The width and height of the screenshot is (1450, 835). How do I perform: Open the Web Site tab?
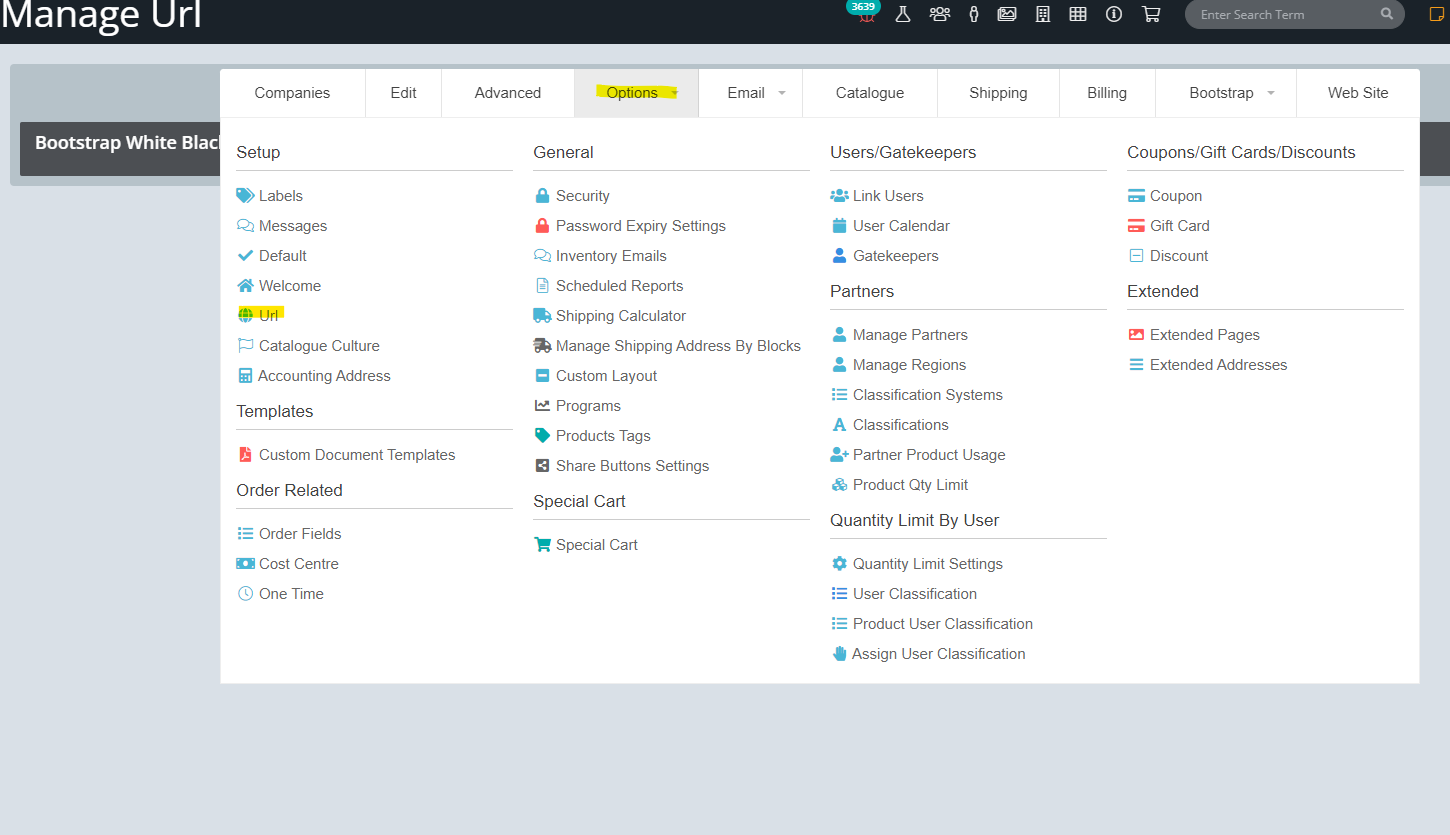(1358, 93)
